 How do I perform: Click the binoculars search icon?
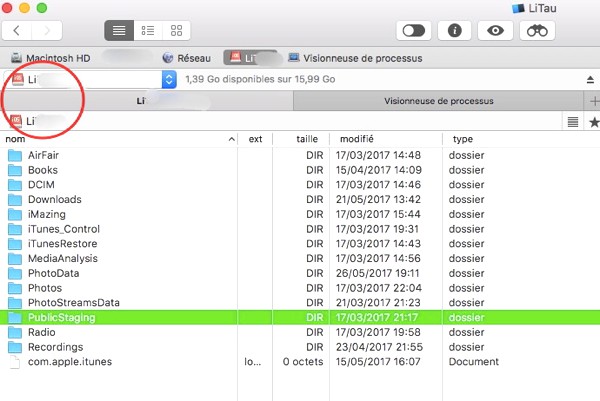536,31
